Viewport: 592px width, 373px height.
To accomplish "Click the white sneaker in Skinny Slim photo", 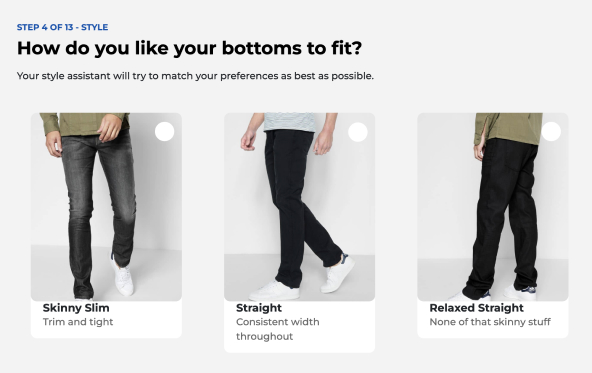I will point(122,276).
